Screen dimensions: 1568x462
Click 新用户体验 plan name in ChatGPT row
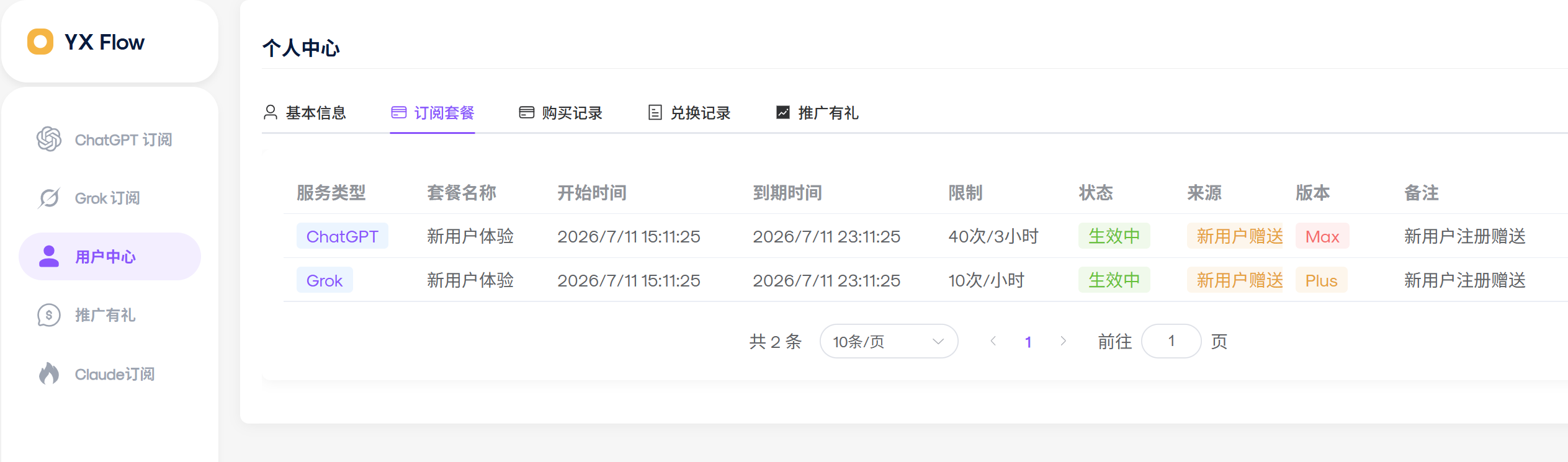click(470, 236)
